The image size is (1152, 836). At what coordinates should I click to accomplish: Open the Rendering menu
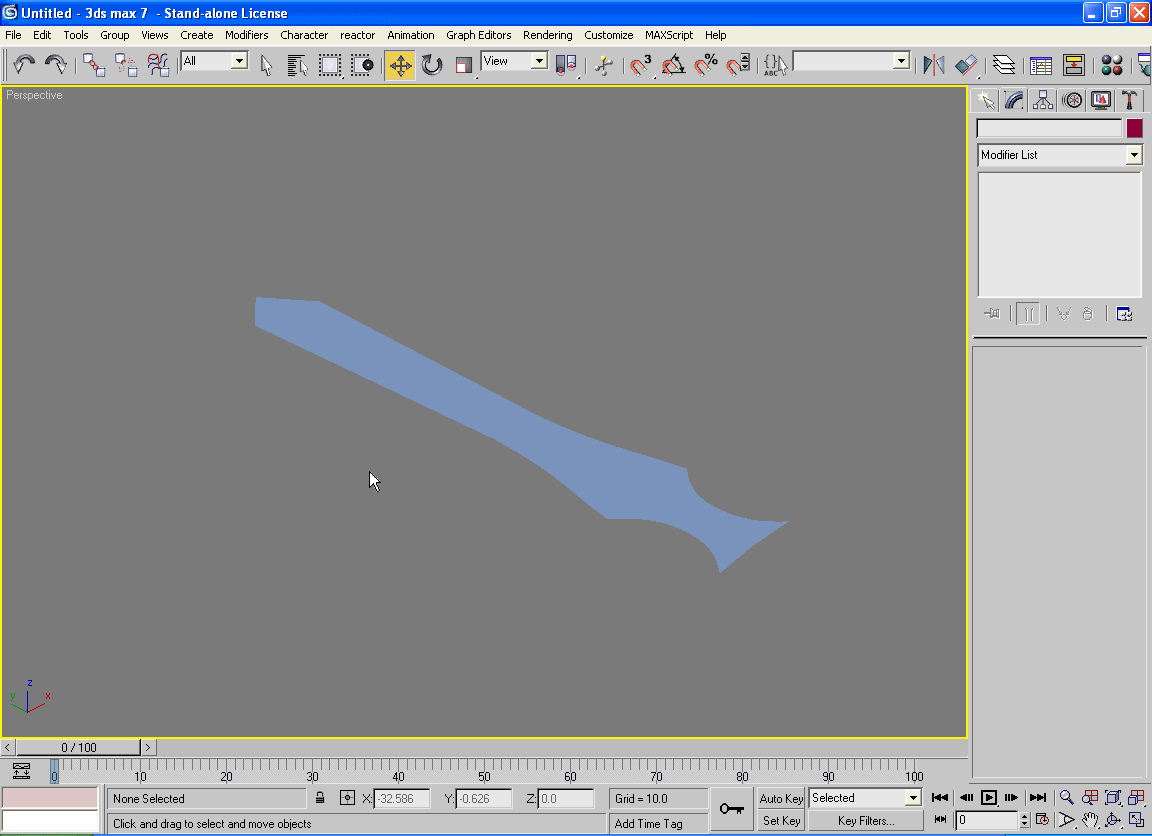[547, 35]
